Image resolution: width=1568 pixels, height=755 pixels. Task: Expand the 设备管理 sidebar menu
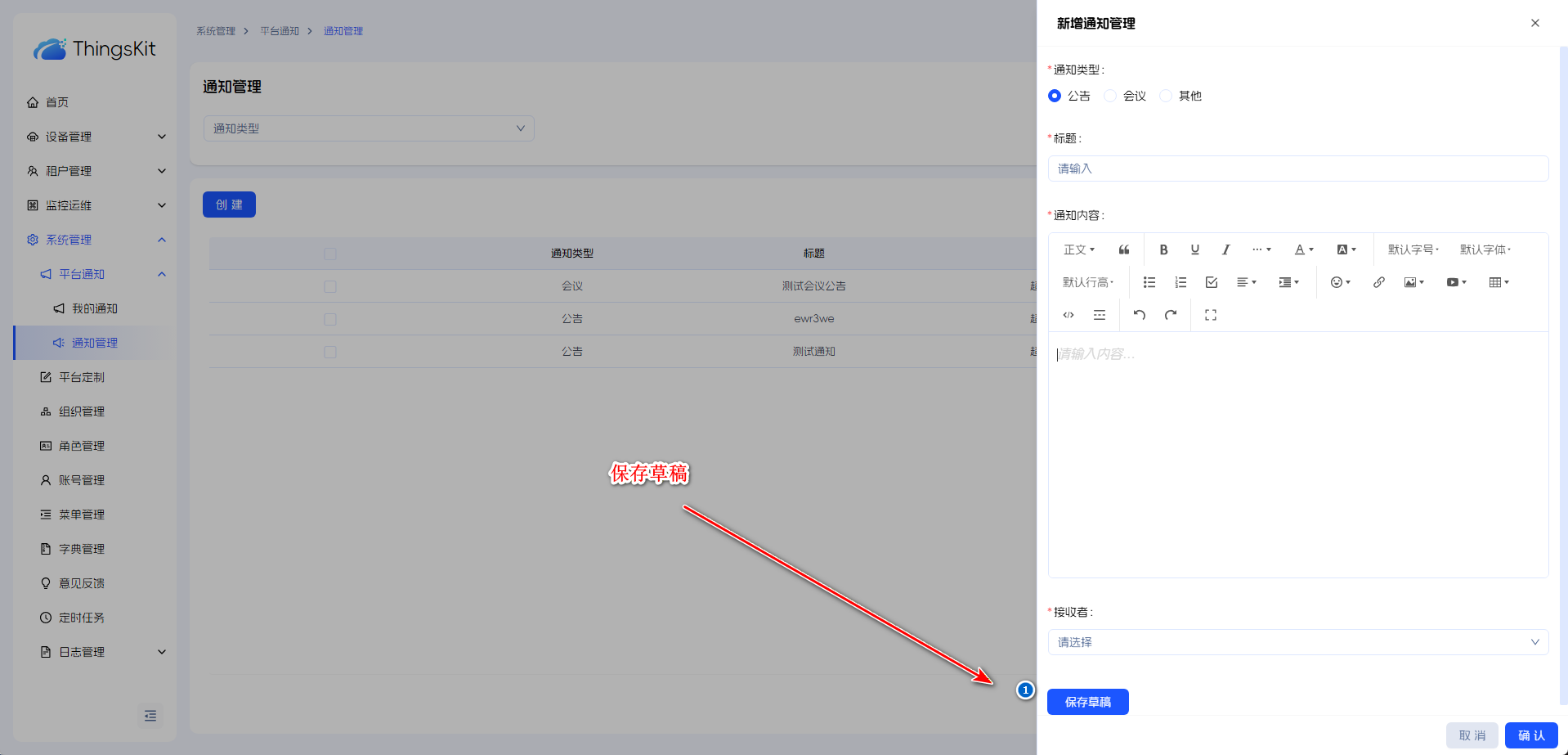[95, 137]
